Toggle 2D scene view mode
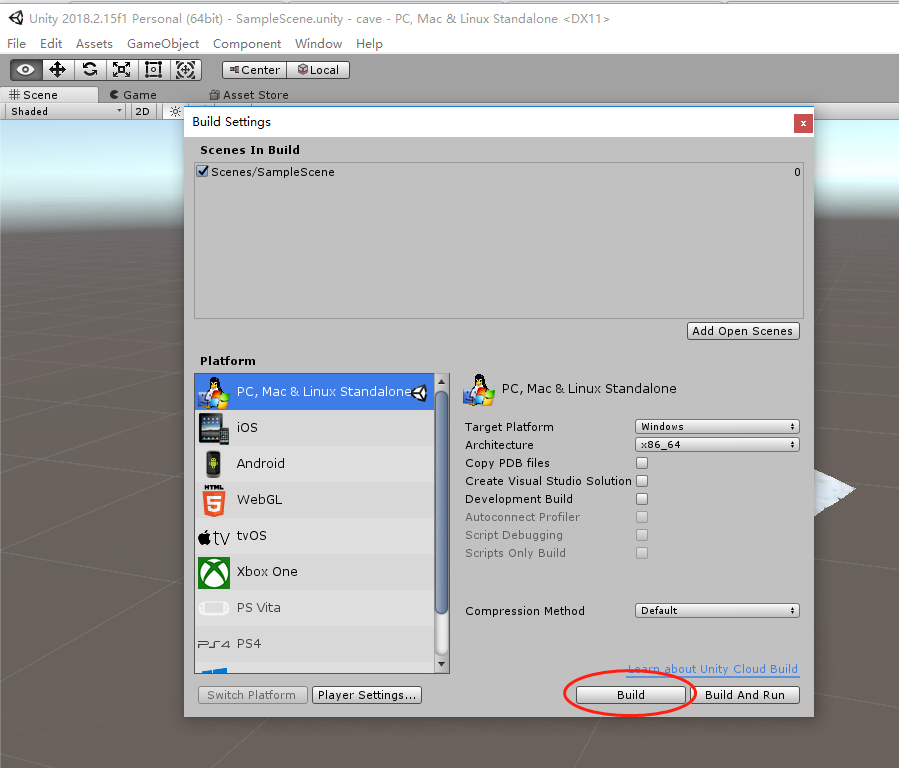 click(x=142, y=111)
